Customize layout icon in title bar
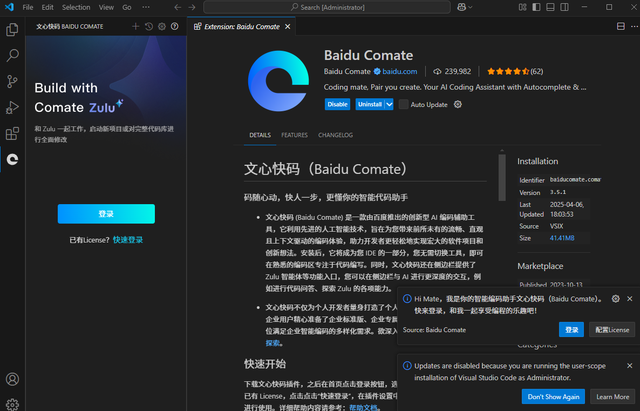The image size is (640, 411). pos(522,7)
